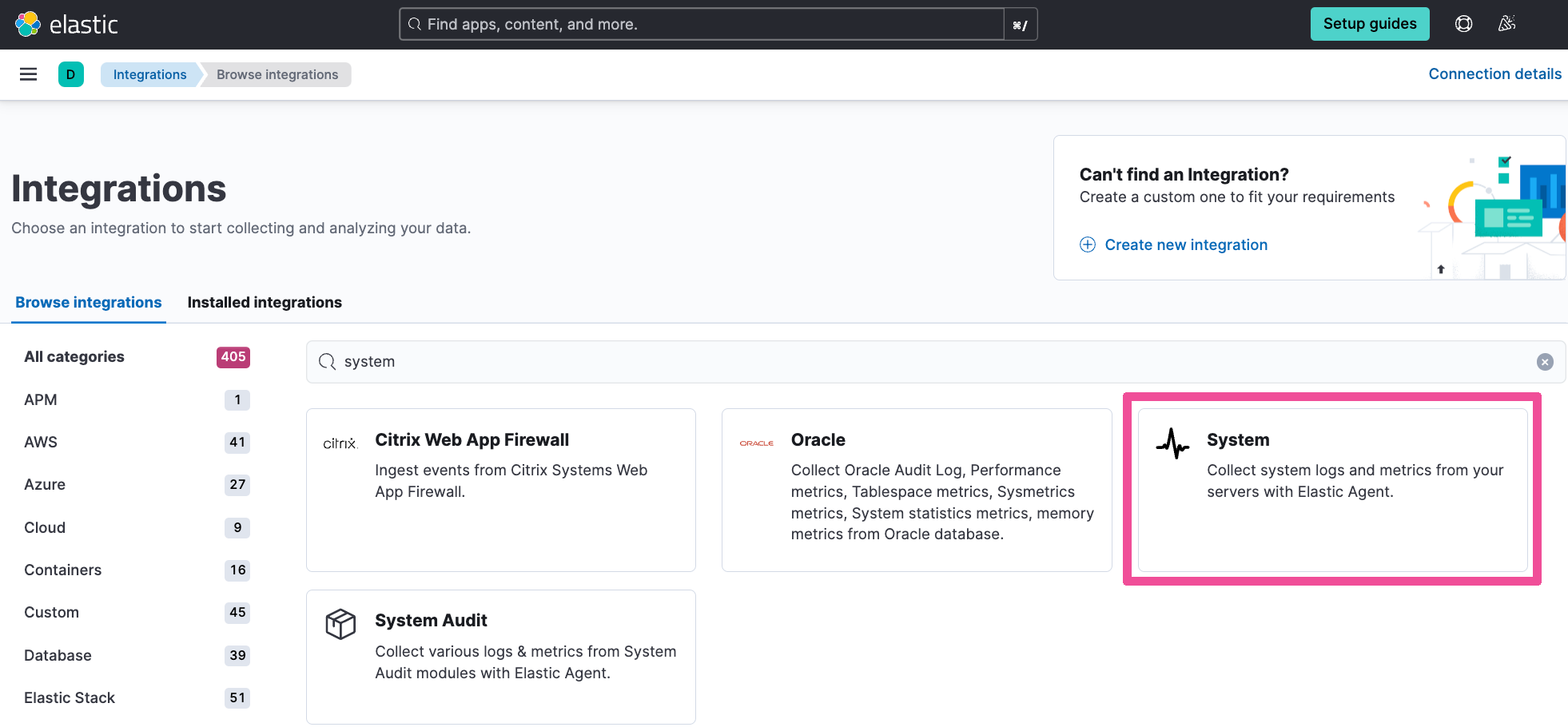Click the plus icon beside Create new integration
The height and width of the screenshot is (727, 1568).
click(x=1088, y=244)
